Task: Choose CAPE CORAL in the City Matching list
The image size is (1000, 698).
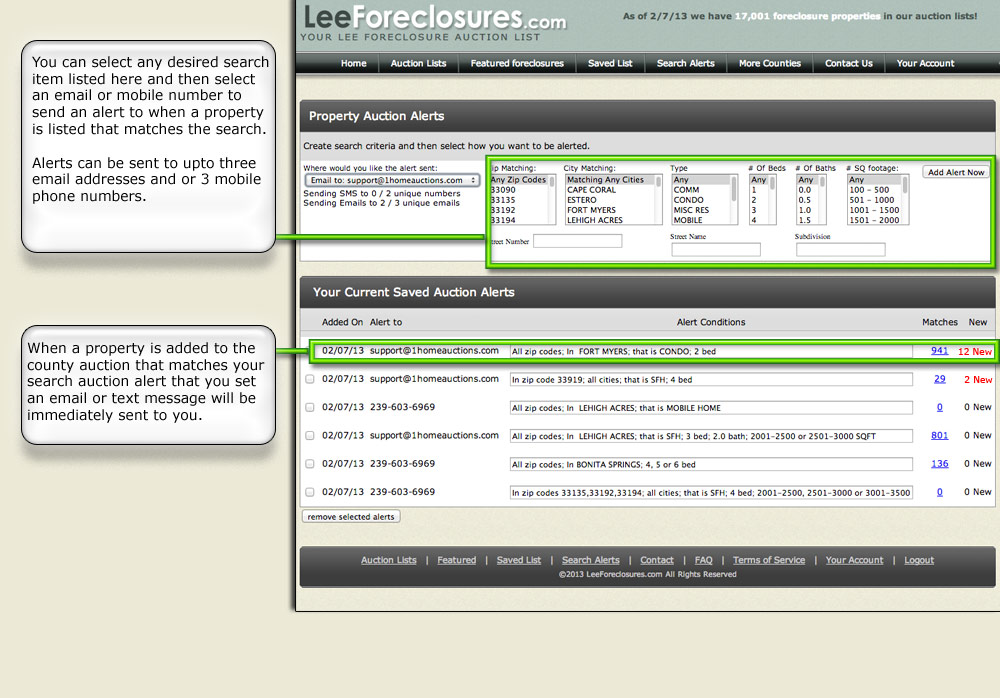Action: click(x=591, y=190)
